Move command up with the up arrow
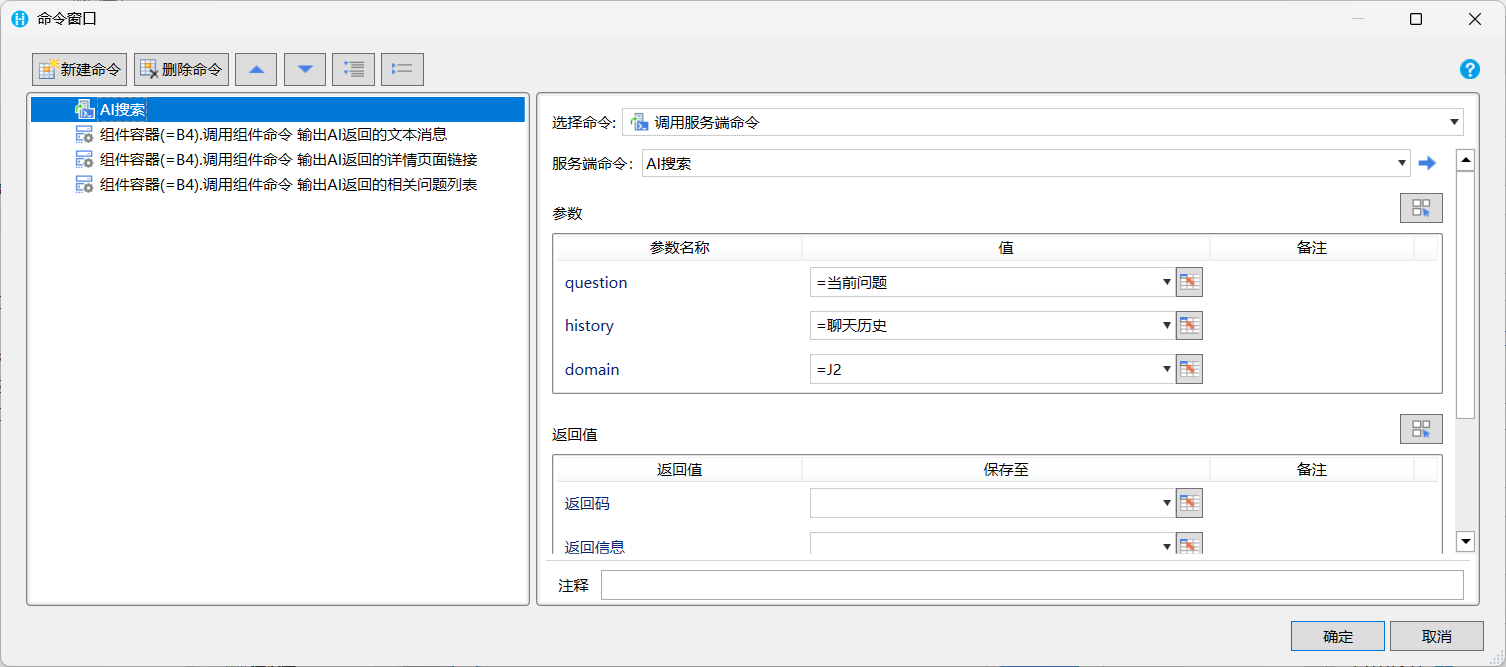Viewport: 1506px width, 667px height. (x=256, y=69)
